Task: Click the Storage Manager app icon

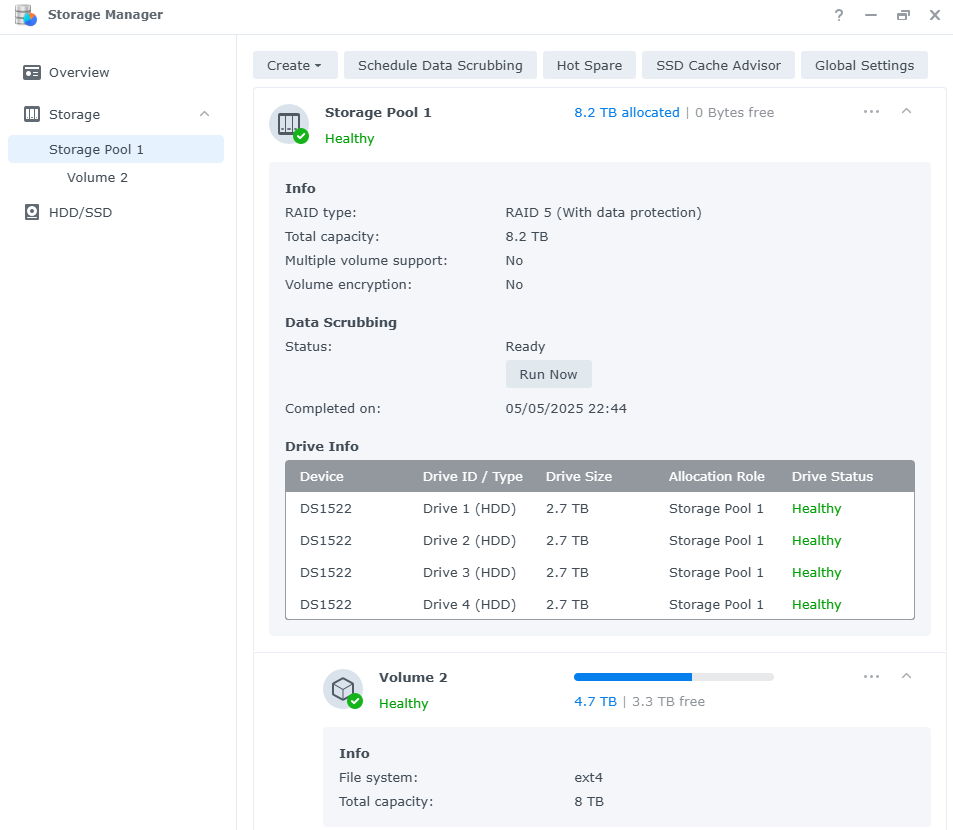Action: point(25,15)
